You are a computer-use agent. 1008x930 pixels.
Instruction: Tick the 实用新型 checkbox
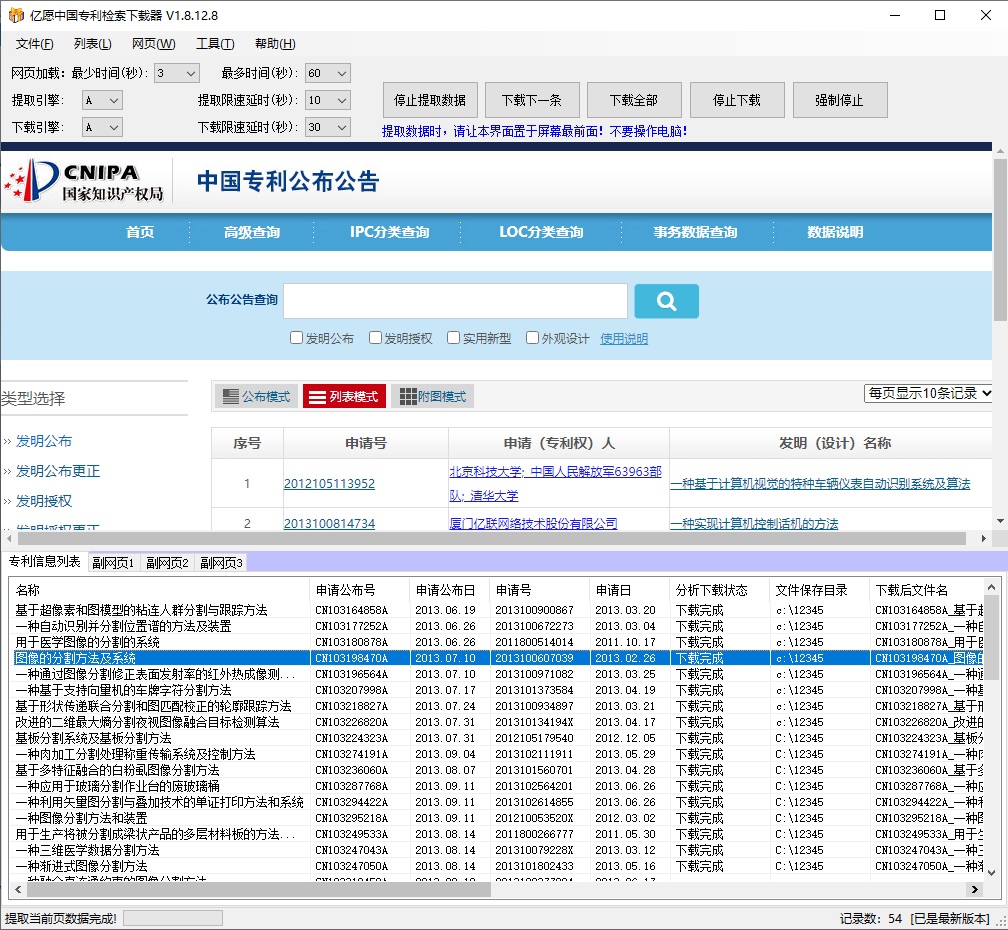tap(454, 337)
